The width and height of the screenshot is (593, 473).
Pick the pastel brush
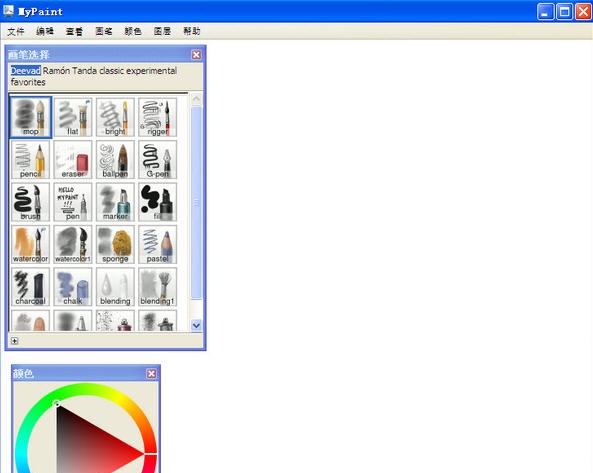pyautogui.click(x=158, y=244)
